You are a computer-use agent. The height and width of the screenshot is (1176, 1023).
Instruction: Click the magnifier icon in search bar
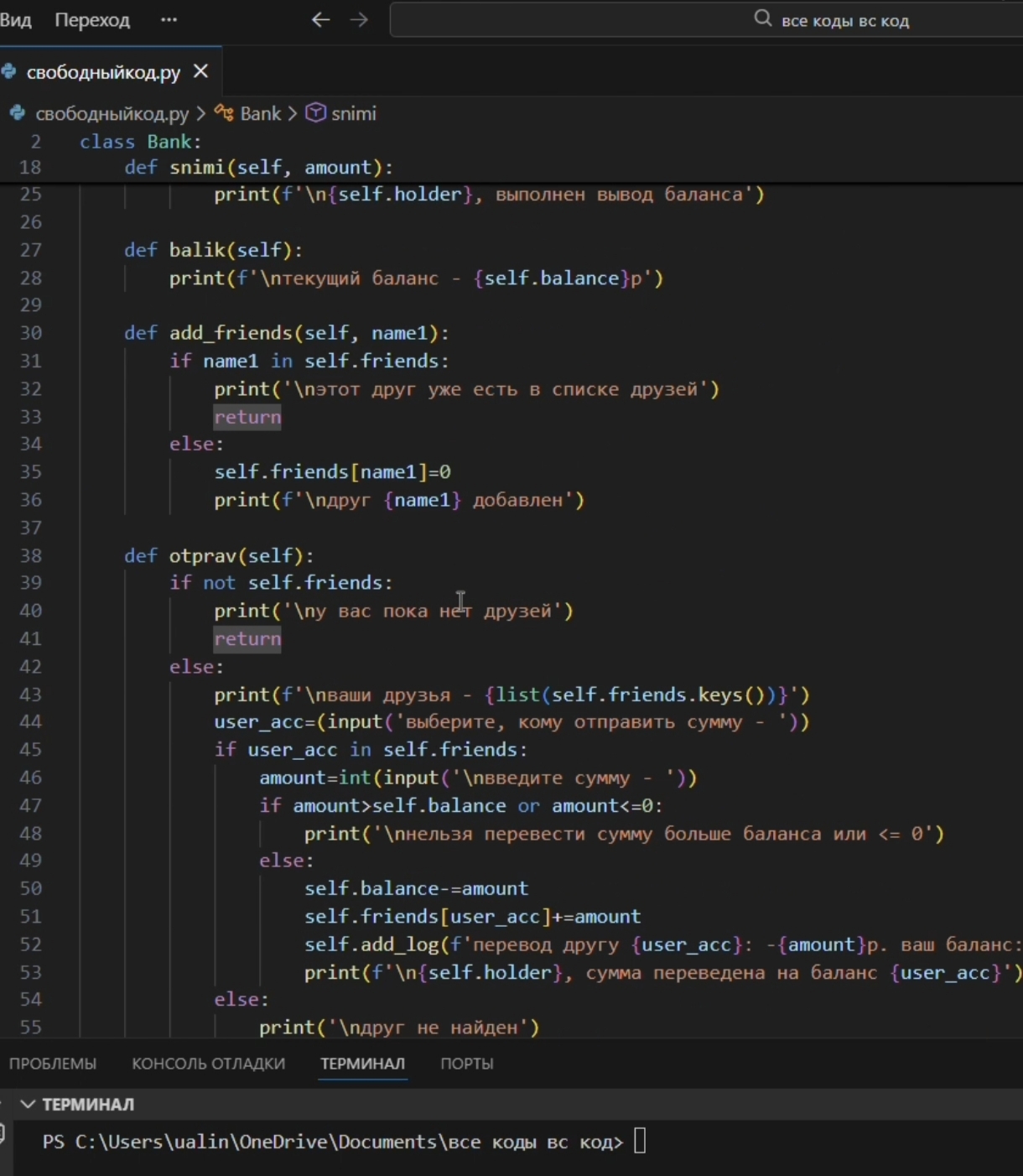pyautogui.click(x=762, y=18)
